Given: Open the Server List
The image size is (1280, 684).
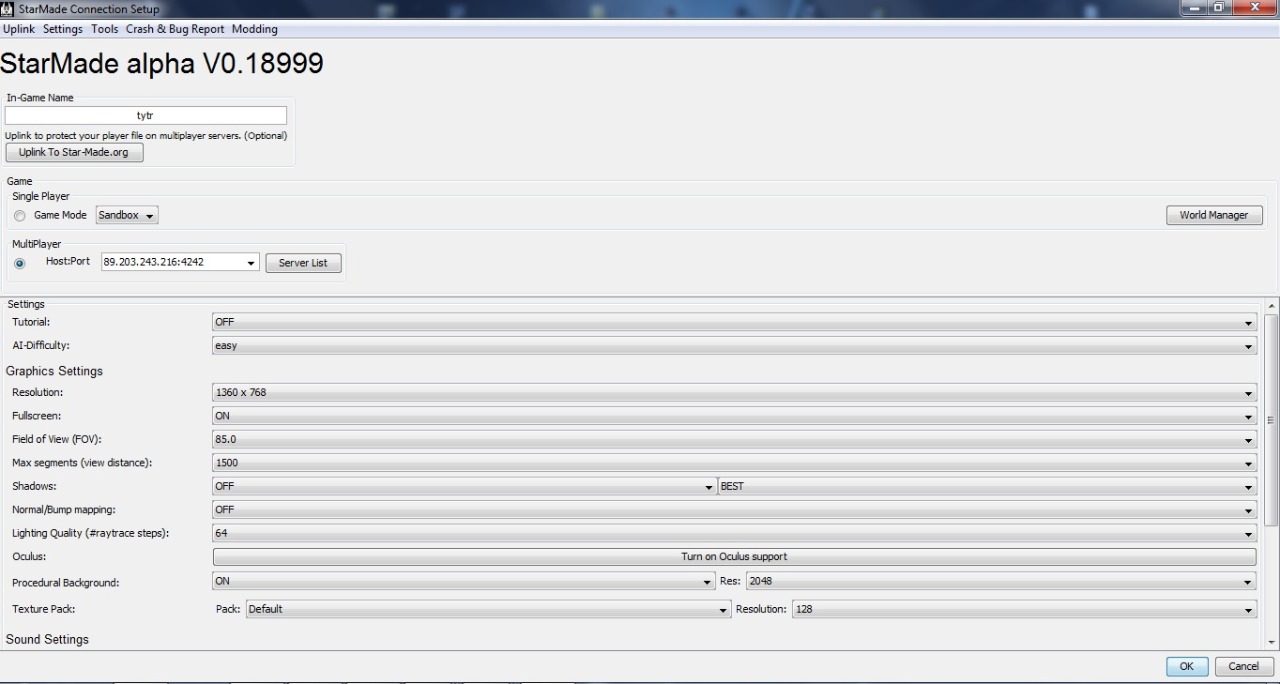Looking at the screenshot, I should tap(303, 263).
